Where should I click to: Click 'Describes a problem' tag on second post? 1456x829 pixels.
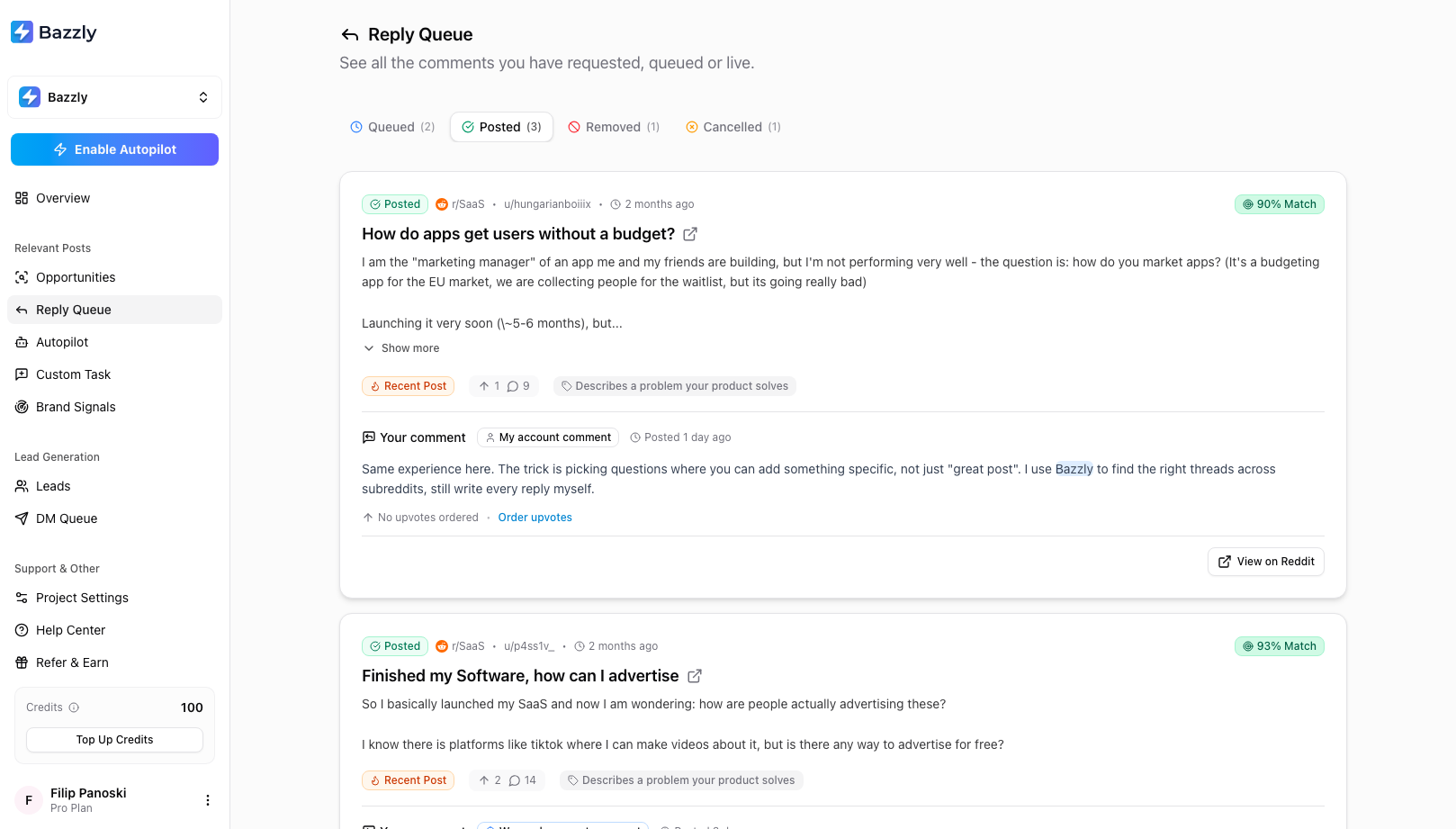pos(681,780)
